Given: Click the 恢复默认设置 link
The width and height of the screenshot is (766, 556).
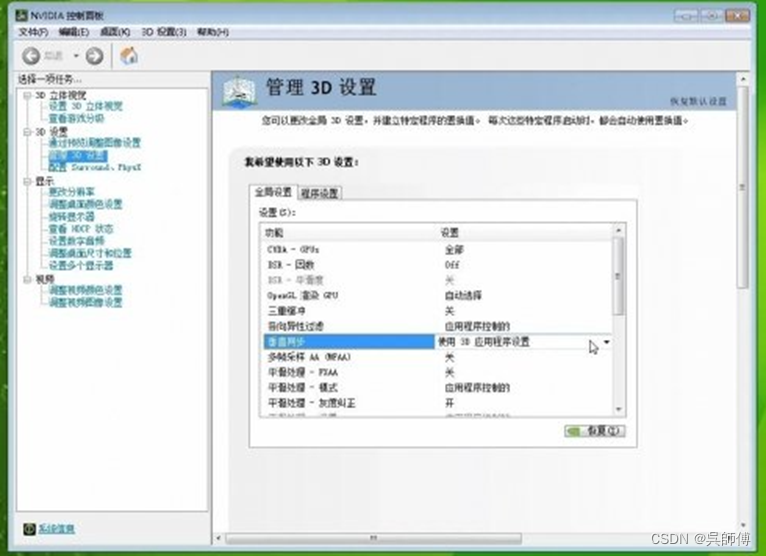Looking at the screenshot, I should coord(698,101).
